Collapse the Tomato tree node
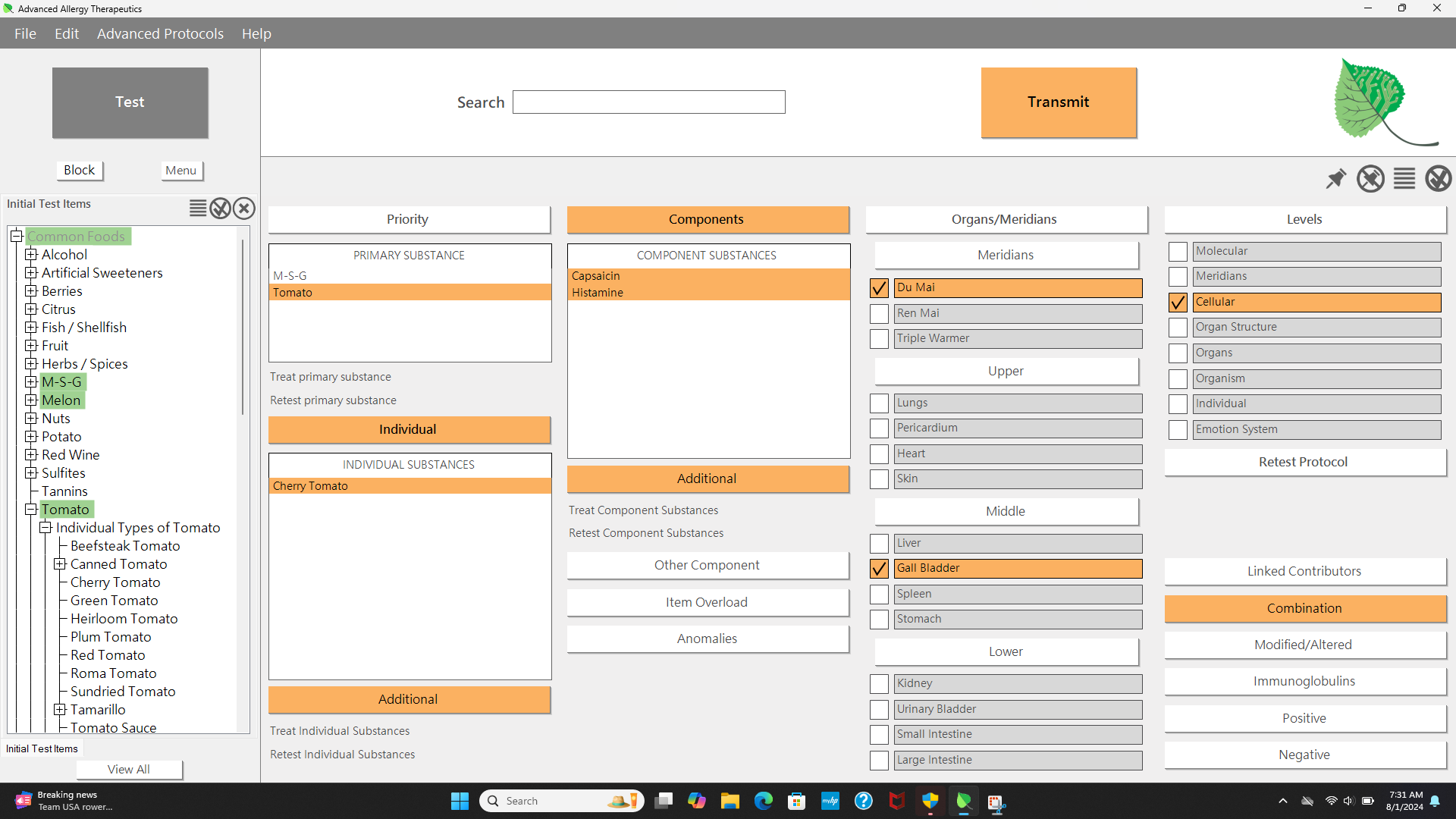1456x819 pixels. [x=31, y=510]
